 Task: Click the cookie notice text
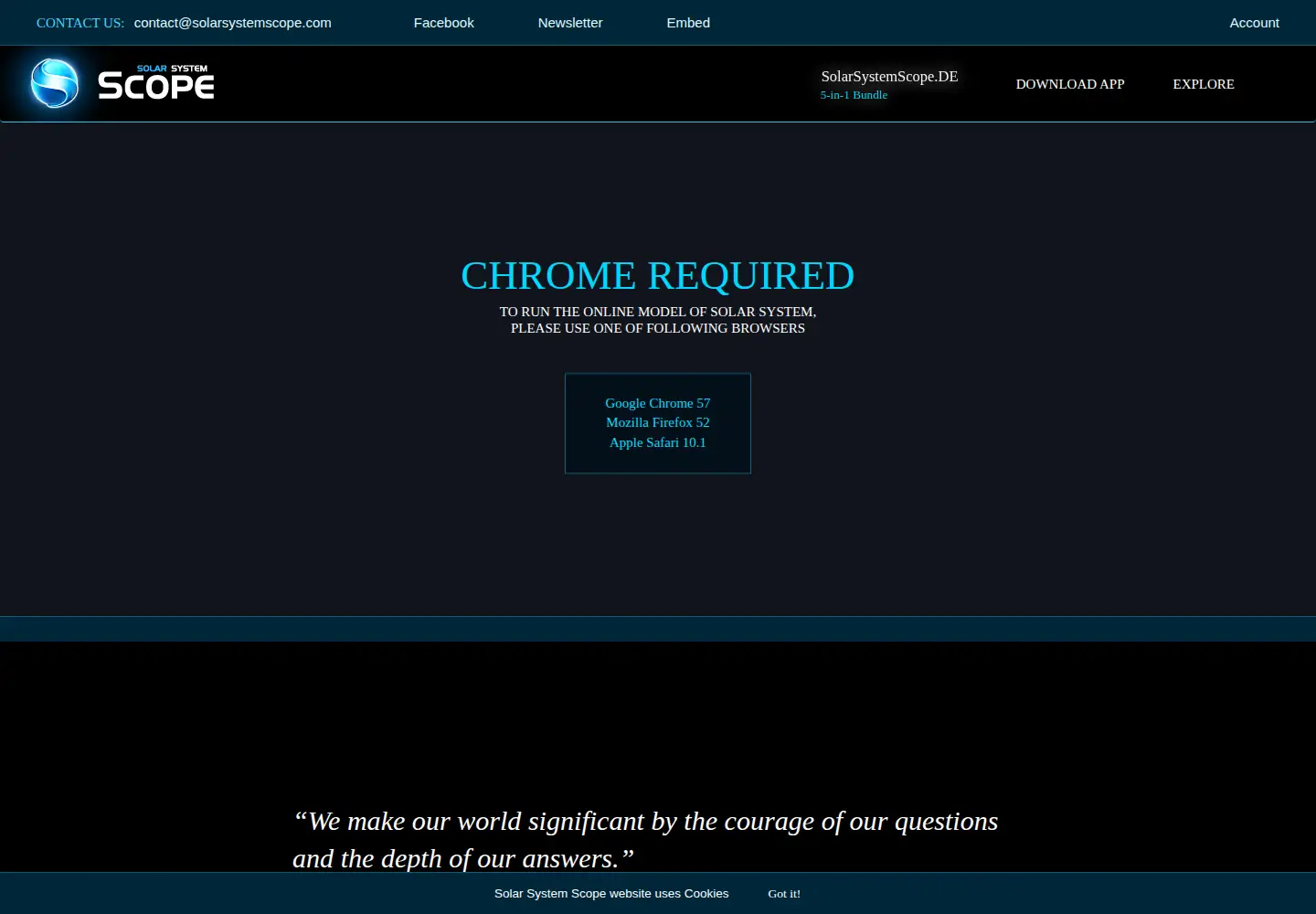click(611, 894)
